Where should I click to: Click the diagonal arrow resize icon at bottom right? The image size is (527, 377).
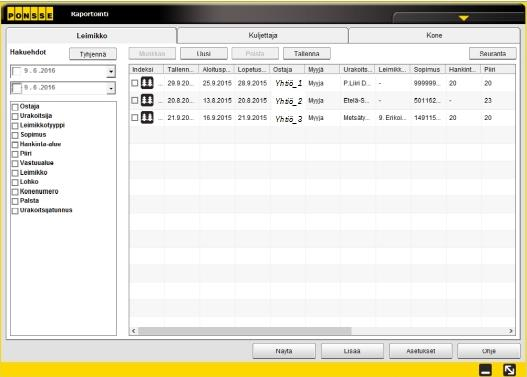(x=509, y=370)
